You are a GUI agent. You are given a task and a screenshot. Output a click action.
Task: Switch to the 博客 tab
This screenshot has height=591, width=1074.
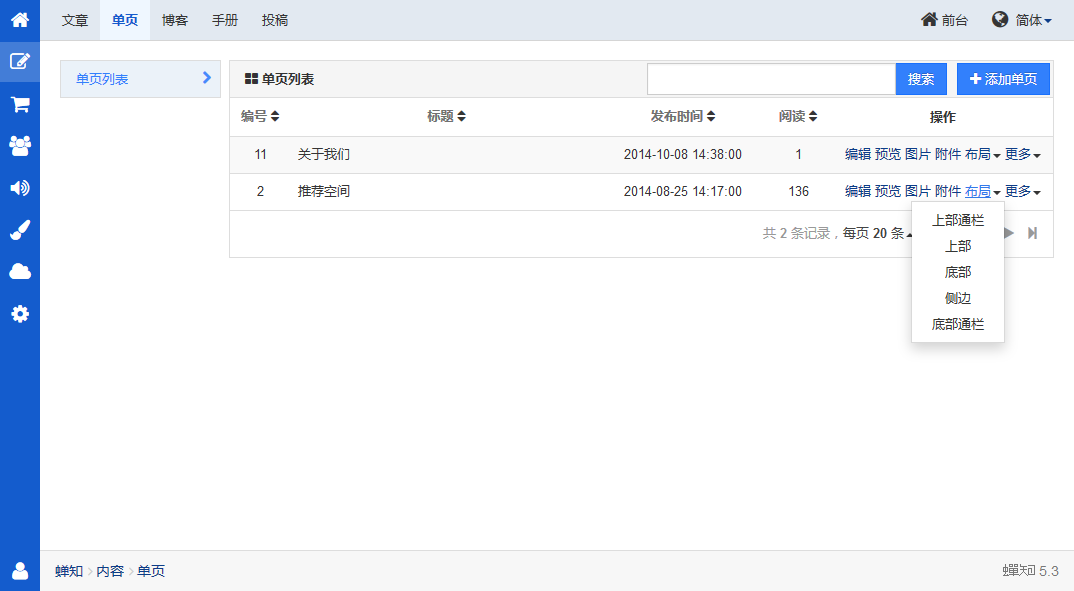175,21
